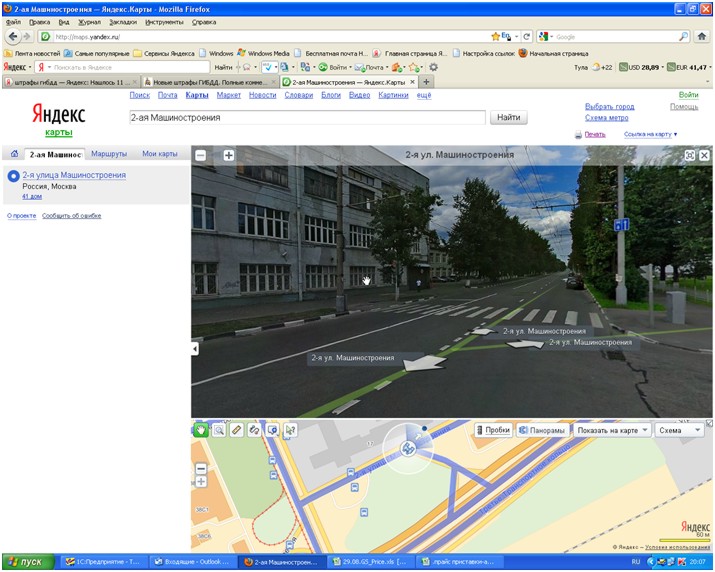The image size is (715, 572).
Task: Select the hand pan tool on map
Action: [201, 430]
